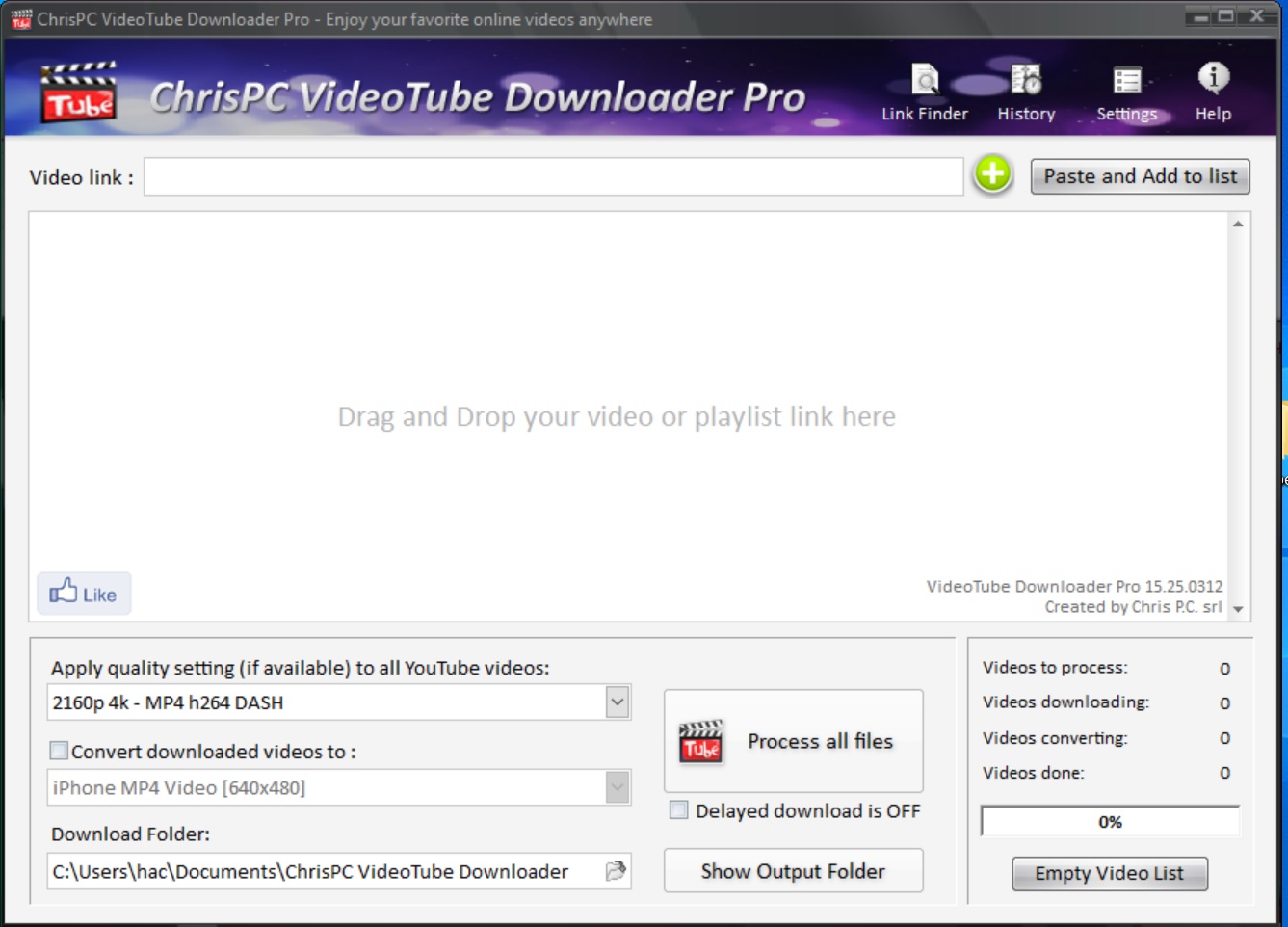Viewport: 1288px width, 927px height.
Task: Click the scroll-down arrow of video list
Action: pos(1238,609)
